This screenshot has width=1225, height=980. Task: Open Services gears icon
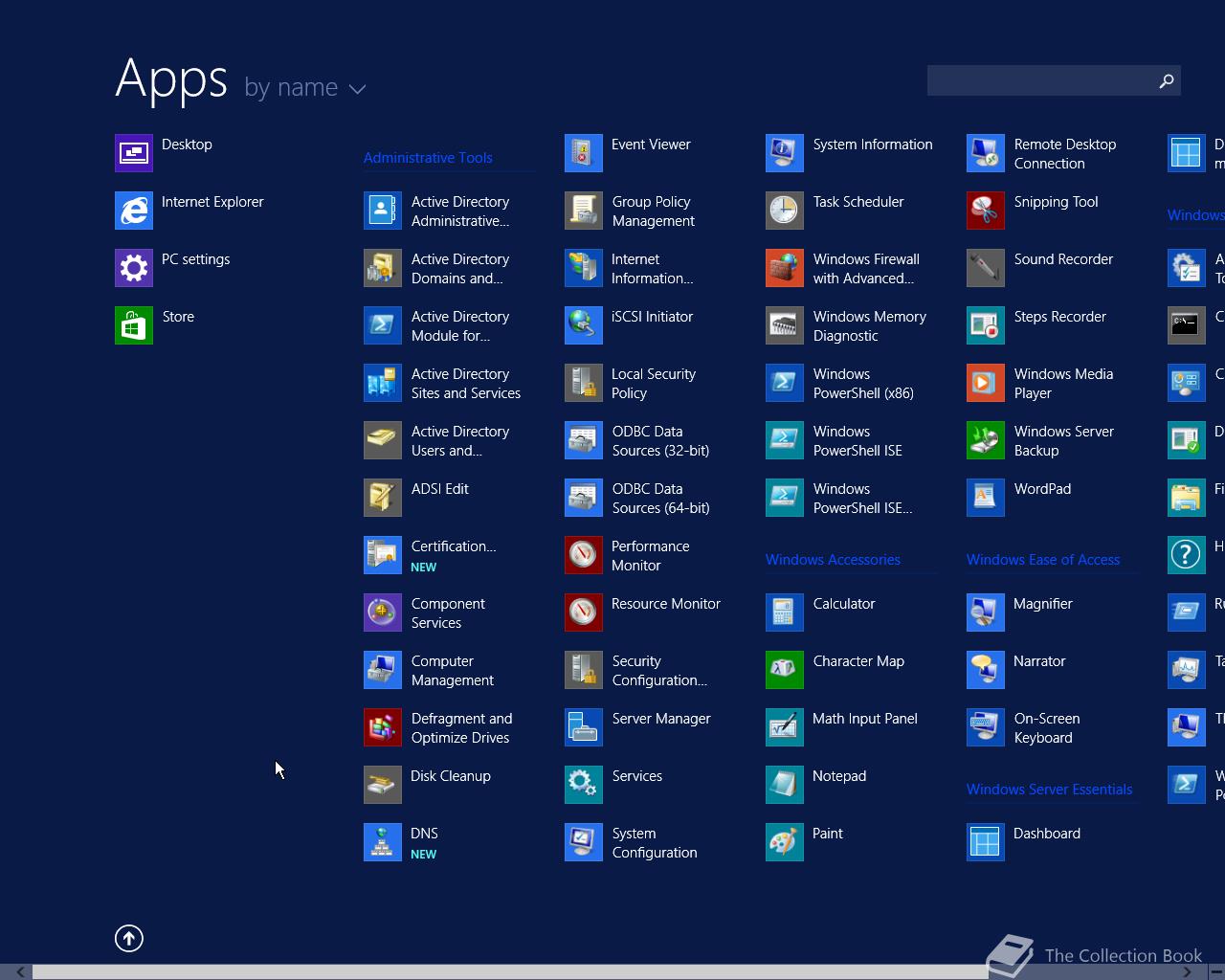584,785
